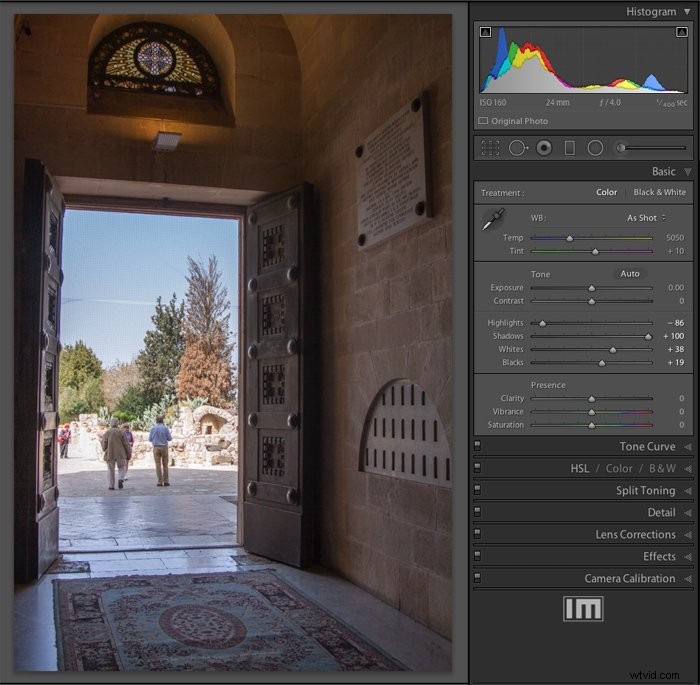
Task: Switch to B&W adjustment mode
Action: click(x=662, y=468)
